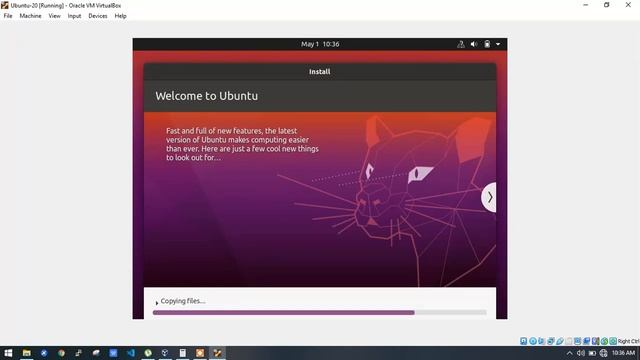Open the Devices menu
The height and width of the screenshot is (360, 640).
[x=98, y=16]
